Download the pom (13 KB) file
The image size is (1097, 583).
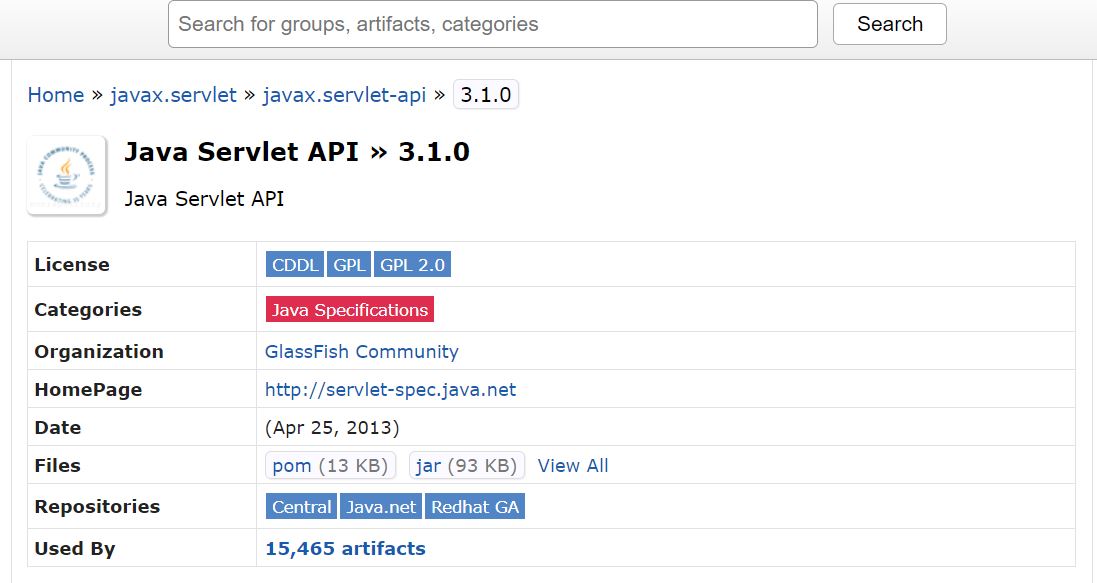[x=330, y=465]
